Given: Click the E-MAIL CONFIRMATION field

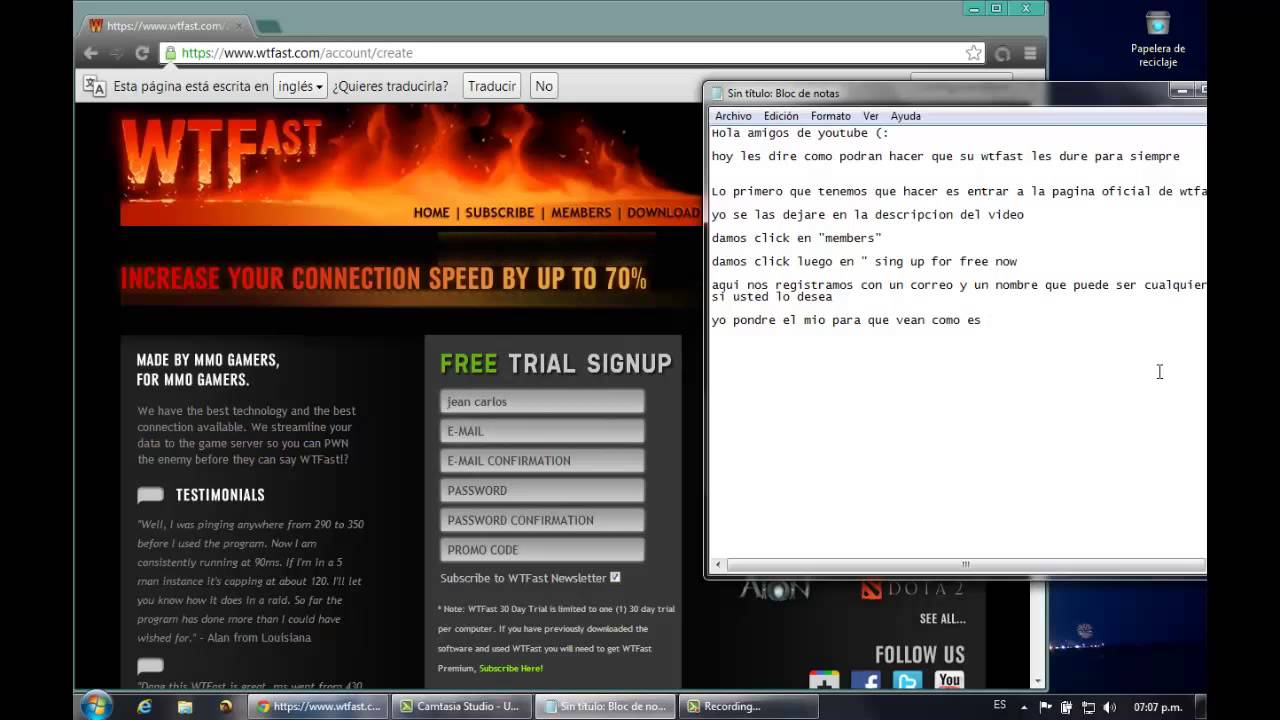Looking at the screenshot, I should [542, 461].
